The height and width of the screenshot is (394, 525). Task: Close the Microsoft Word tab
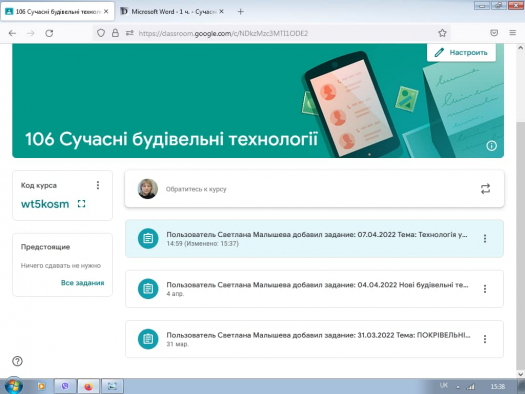(221, 11)
